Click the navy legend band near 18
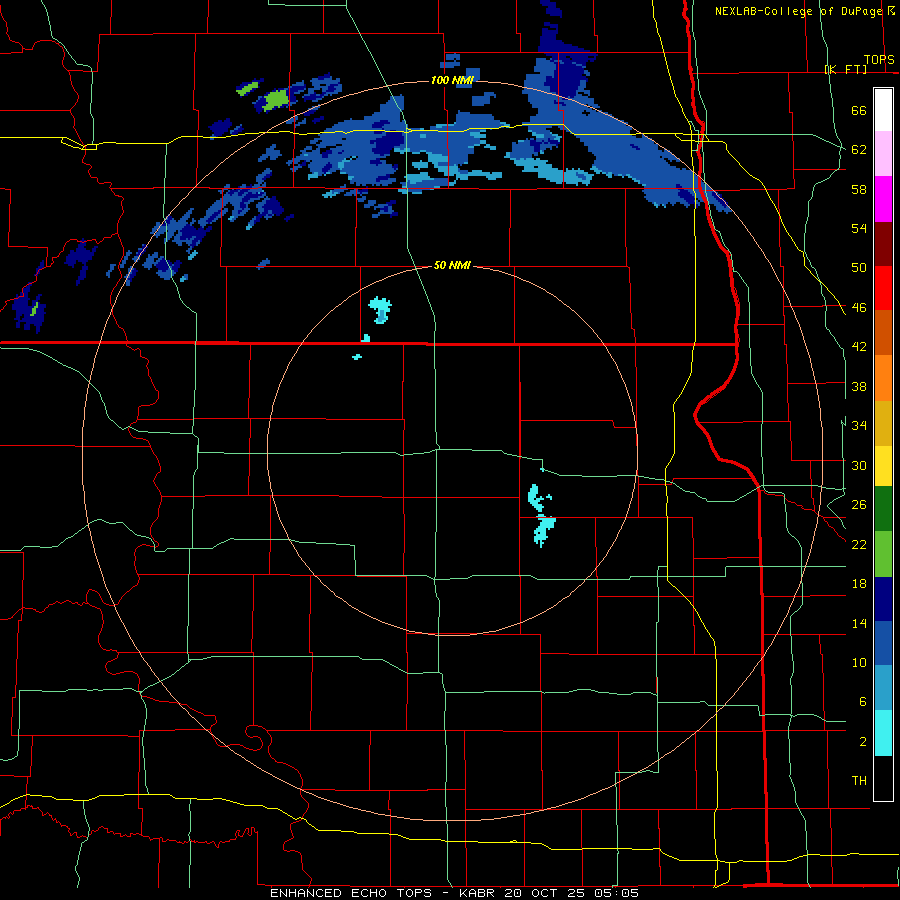 [x=883, y=599]
